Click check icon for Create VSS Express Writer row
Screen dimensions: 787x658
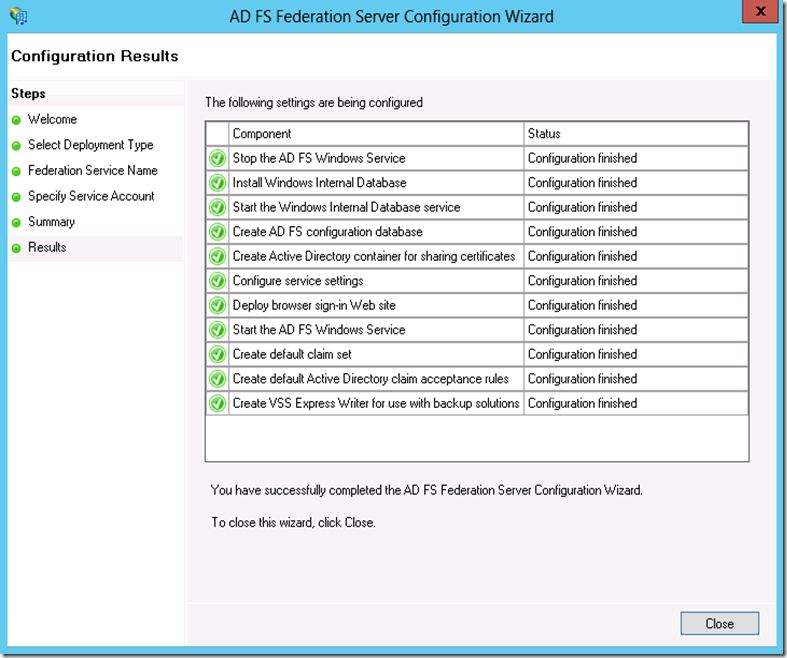[x=217, y=404]
